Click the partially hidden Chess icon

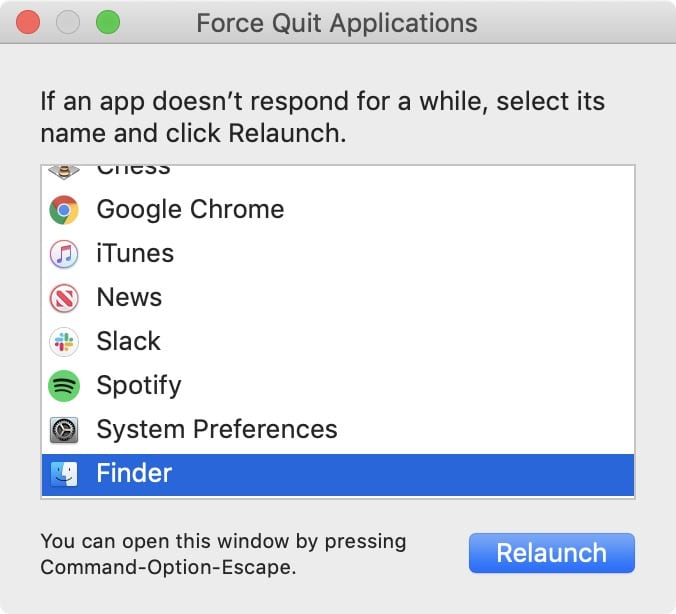pos(64,171)
